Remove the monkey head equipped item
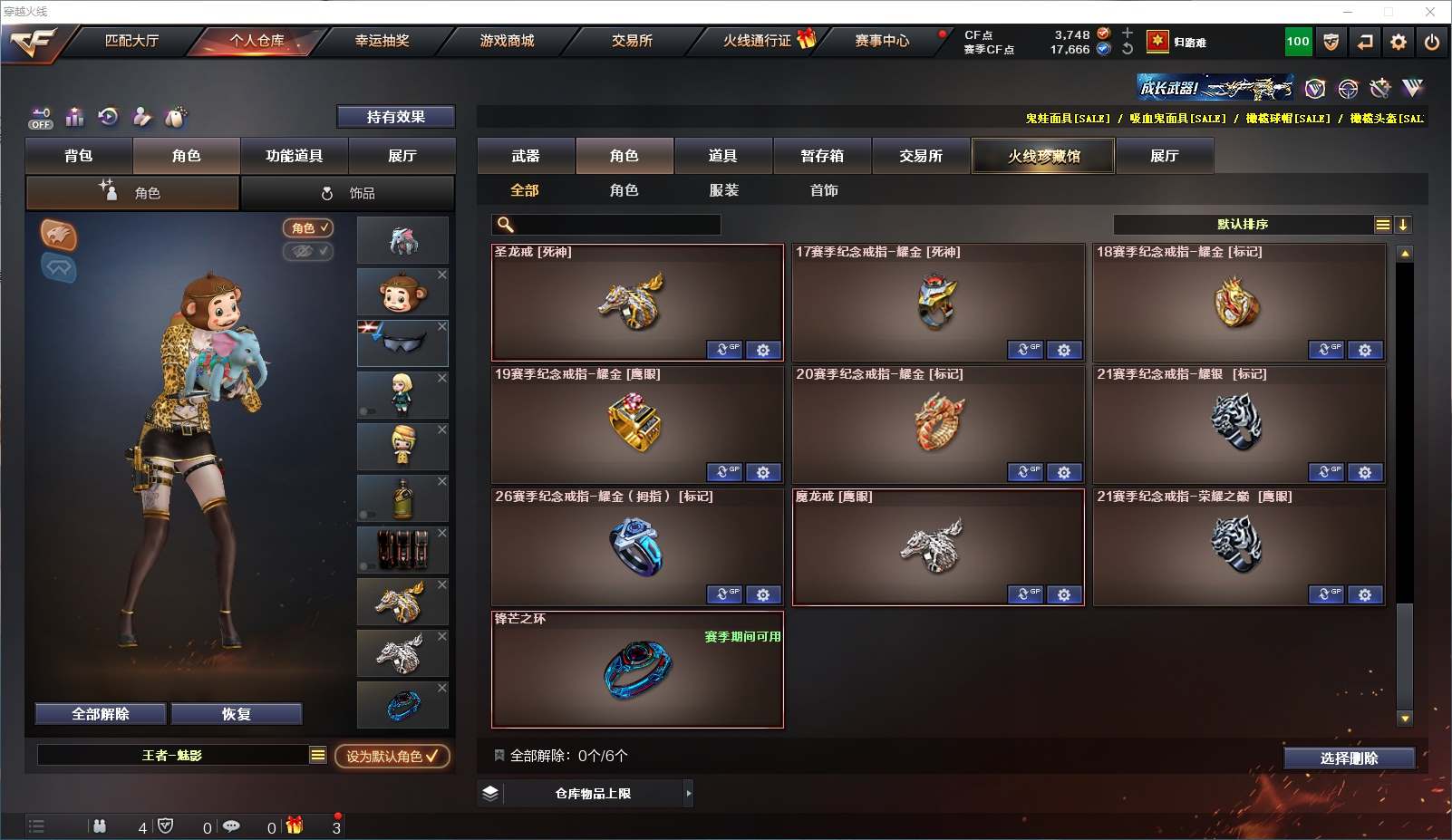 (442, 275)
